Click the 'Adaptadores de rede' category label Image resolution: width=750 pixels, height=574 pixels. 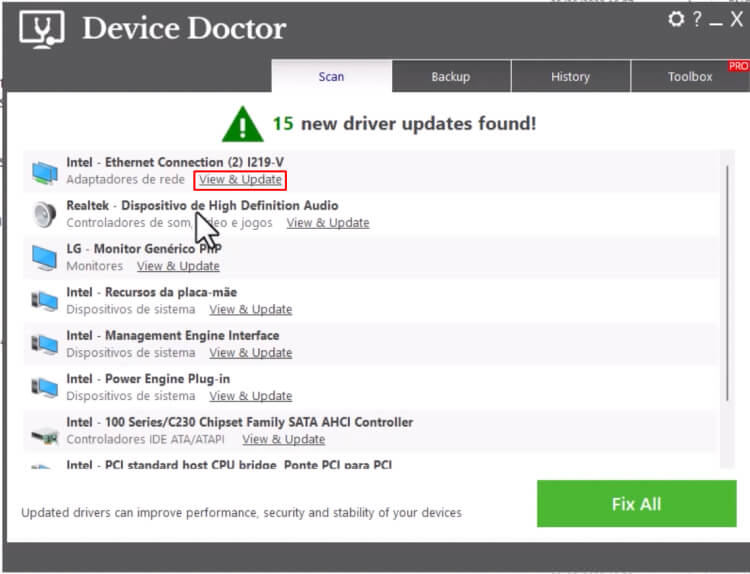coord(125,179)
